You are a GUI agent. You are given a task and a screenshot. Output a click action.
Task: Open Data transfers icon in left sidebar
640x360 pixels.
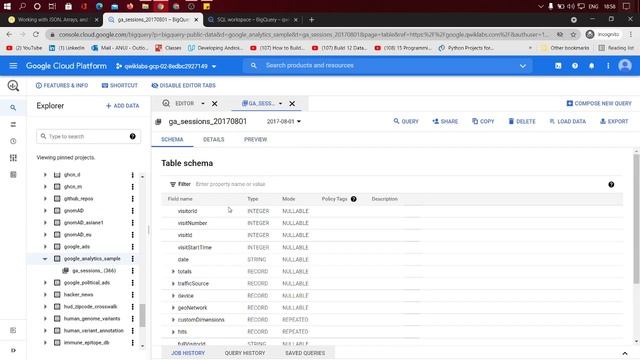pos(13,124)
